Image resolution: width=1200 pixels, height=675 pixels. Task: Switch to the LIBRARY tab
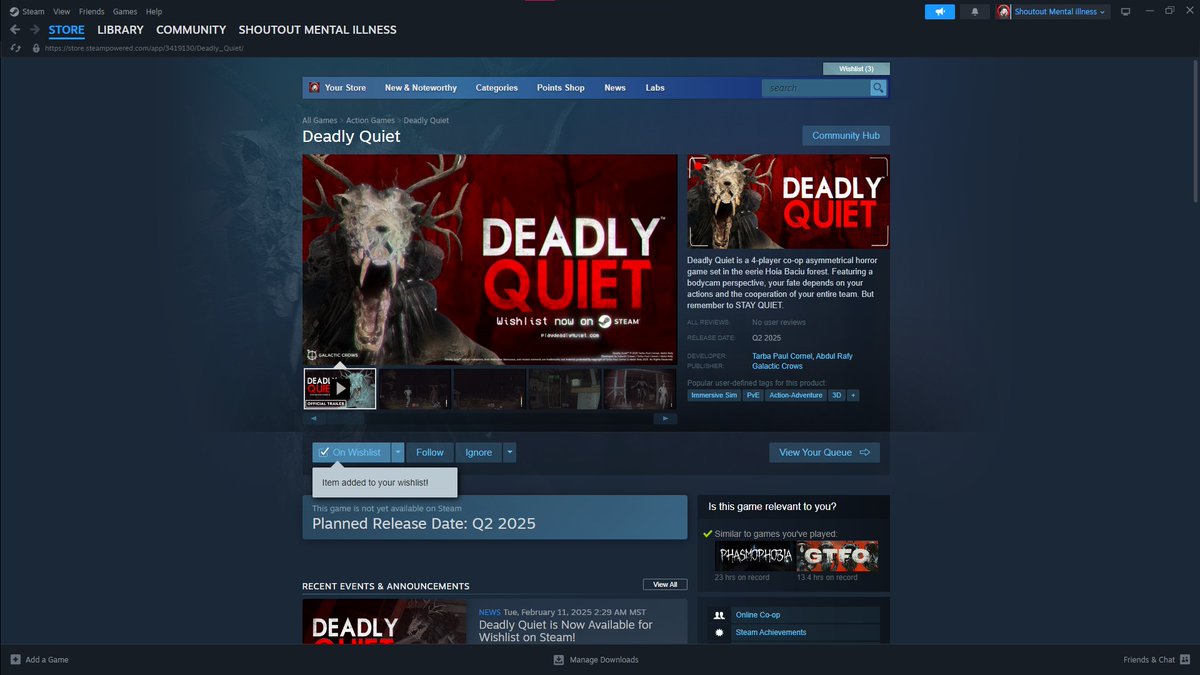point(120,30)
